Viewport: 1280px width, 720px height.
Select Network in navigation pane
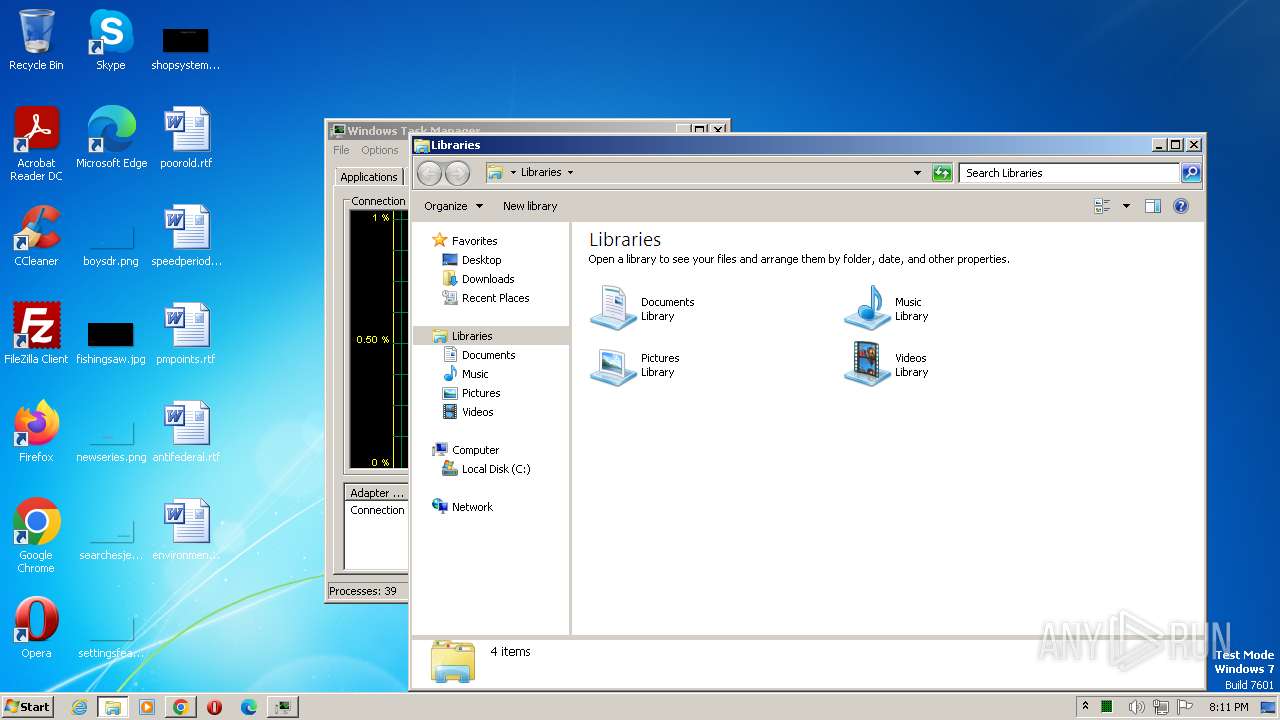[472, 507]
